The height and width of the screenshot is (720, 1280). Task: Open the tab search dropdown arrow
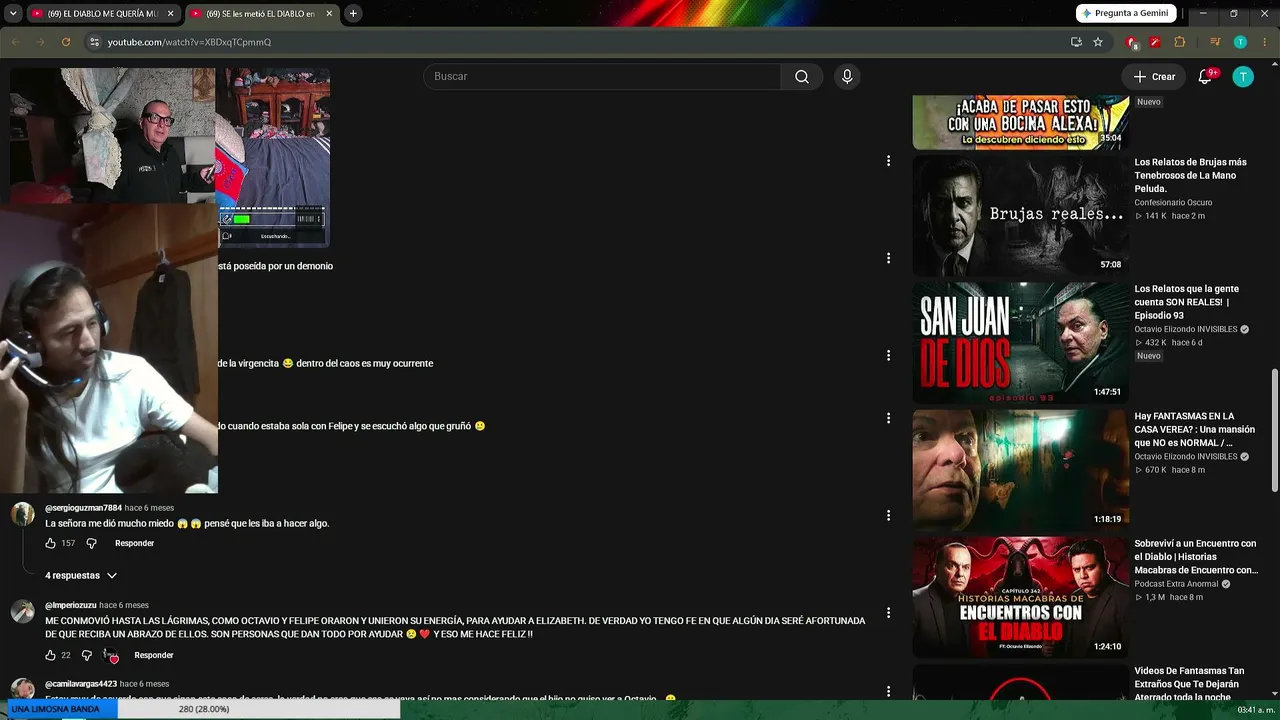(x=13, y=14)
